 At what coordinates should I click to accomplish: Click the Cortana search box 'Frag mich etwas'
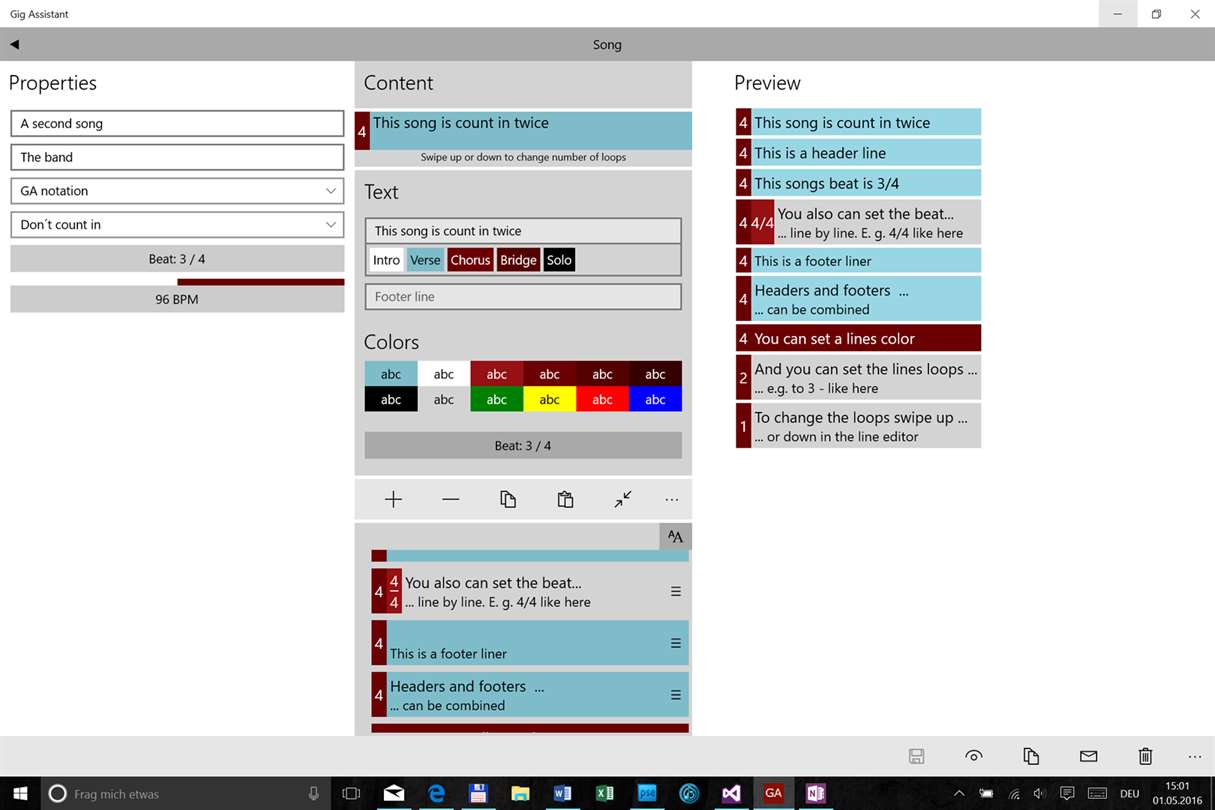(186, 793)
